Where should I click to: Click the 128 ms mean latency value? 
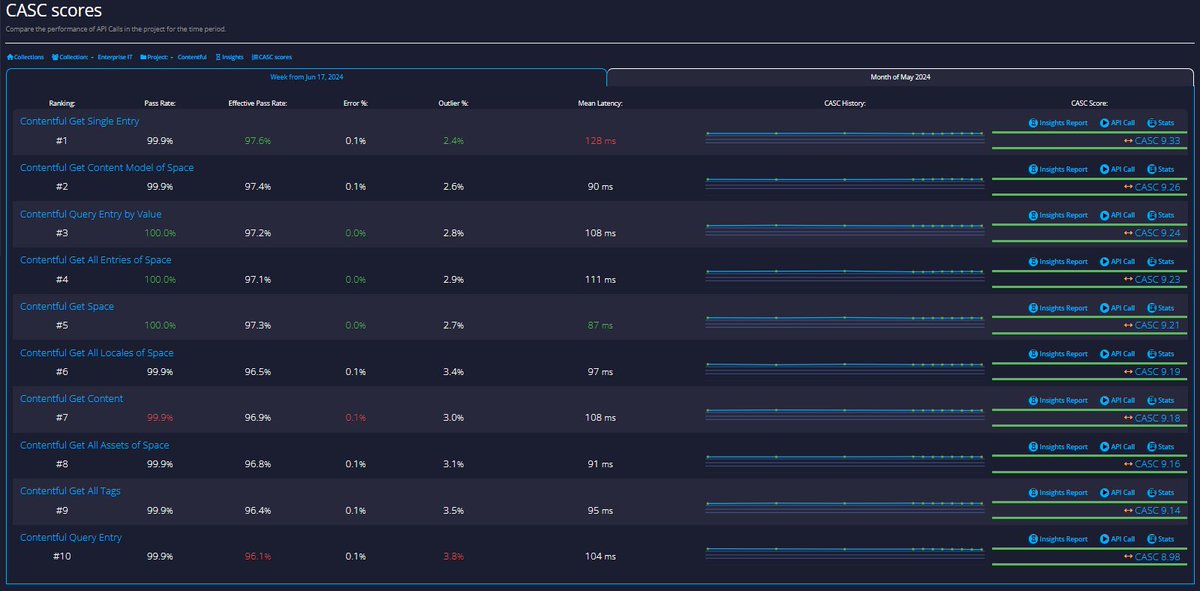(601, 141)
